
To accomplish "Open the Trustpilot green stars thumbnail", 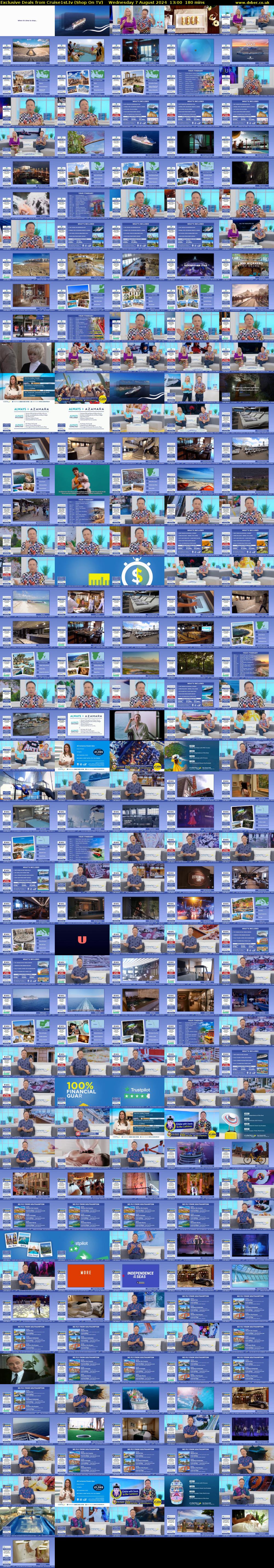I will coord(137,1092).
